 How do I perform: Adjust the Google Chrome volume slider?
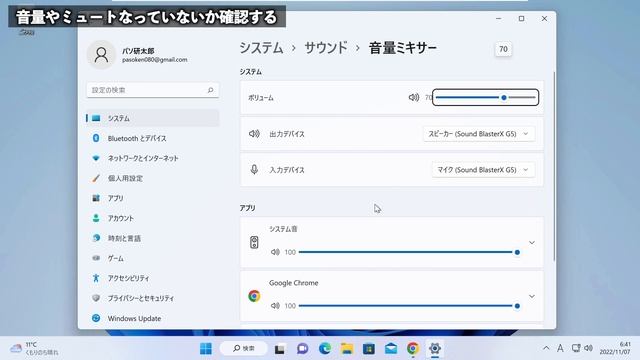[x=409, y=306]
